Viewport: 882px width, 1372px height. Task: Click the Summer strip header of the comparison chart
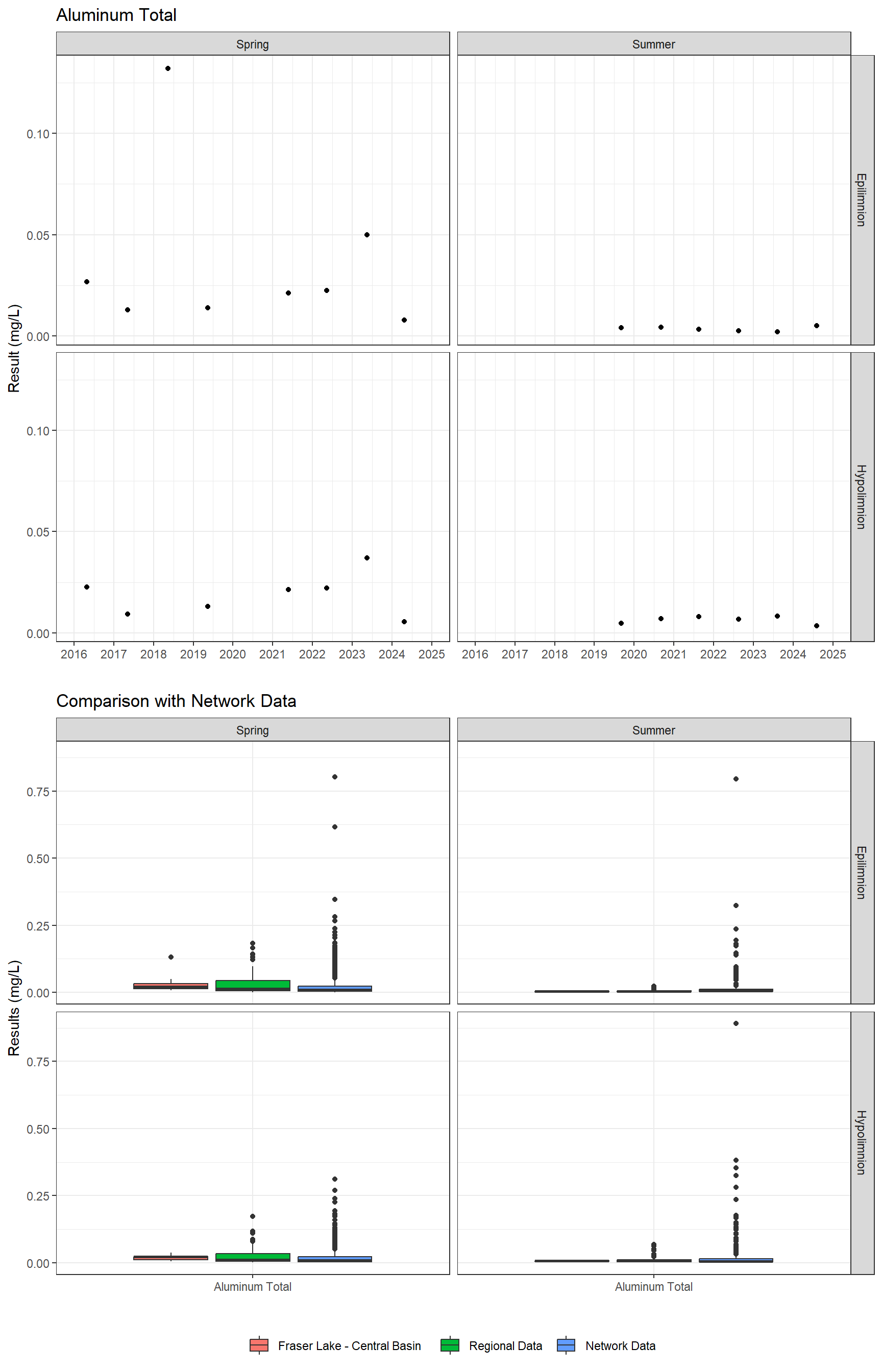[653, 730]
